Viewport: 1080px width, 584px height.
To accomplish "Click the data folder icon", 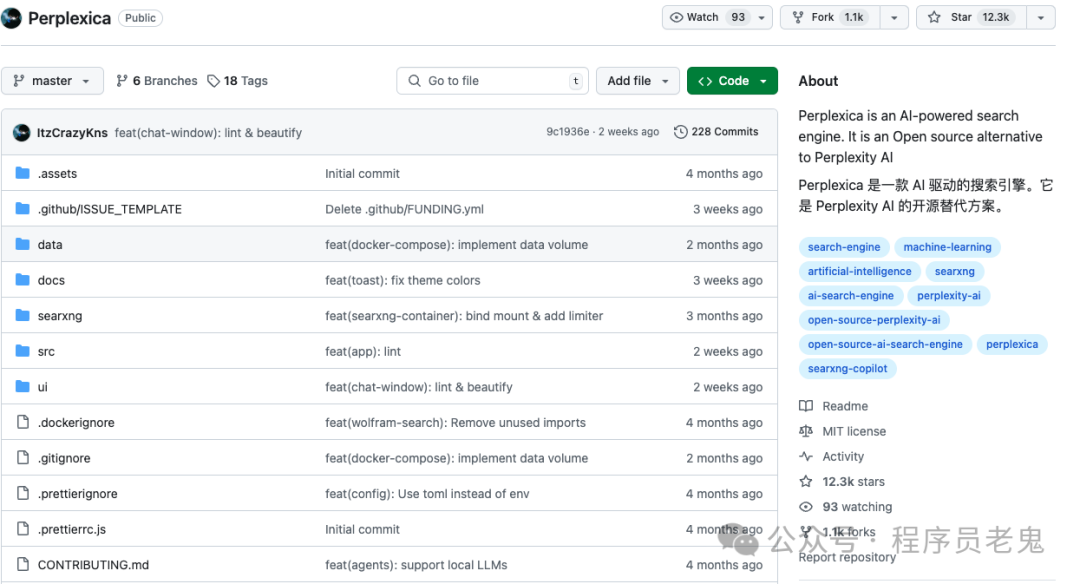I will pos(23,244).
